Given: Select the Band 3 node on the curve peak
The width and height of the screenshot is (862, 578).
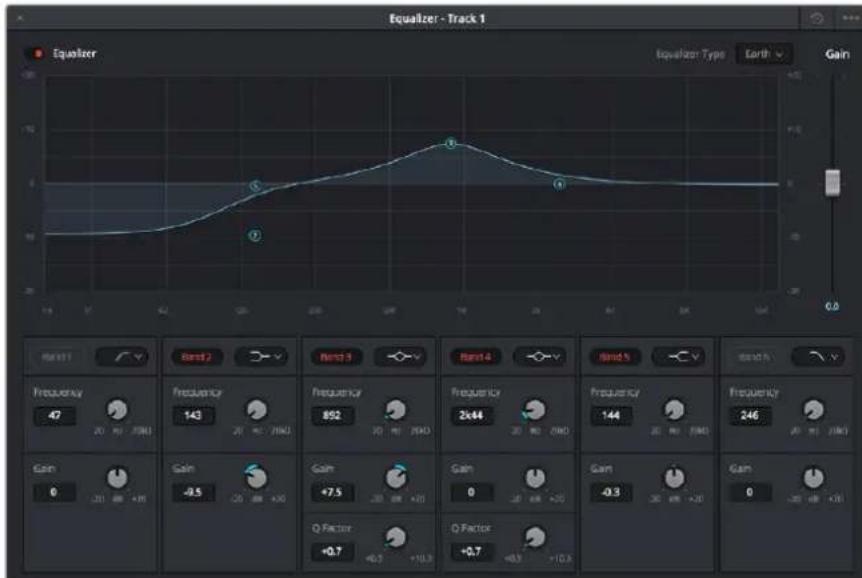Looking at the screenshot, I should pyautogui.click(x=450, y=144).
